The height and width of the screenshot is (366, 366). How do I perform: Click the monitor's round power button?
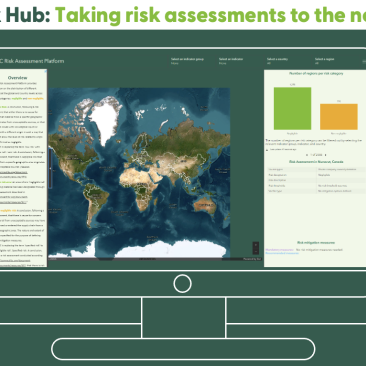click(182, 283)
